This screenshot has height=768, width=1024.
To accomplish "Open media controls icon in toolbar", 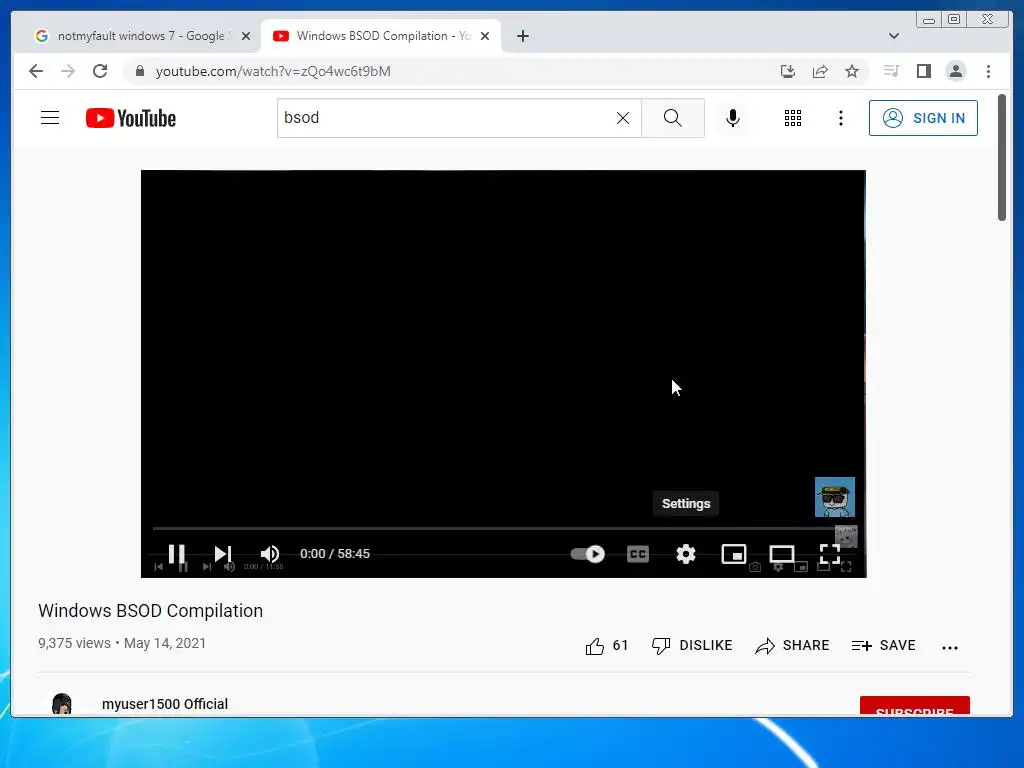I will pyautogui.click(x=891, y=71).
